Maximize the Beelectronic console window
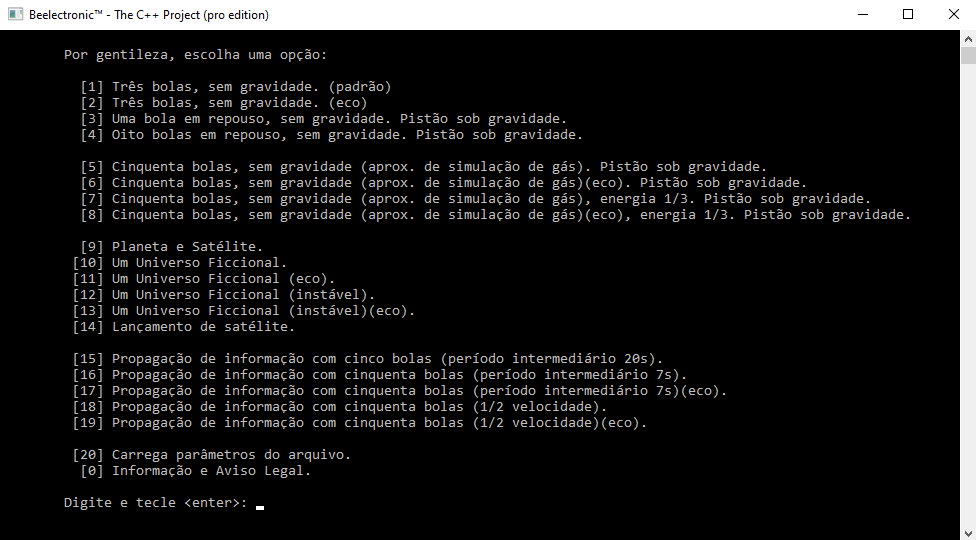Image resolution: width=976 pixels, height=540 pixels. 908,15
